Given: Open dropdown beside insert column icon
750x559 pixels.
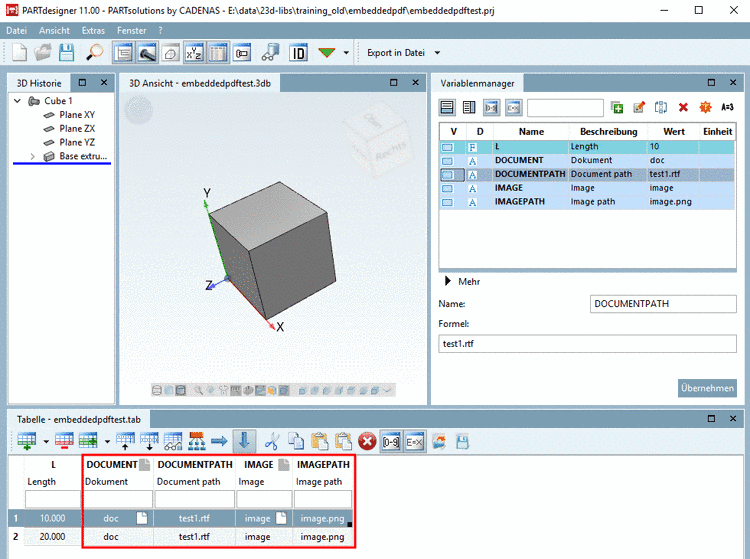Looking at the screenshot, I should click(x=108, y=441).
